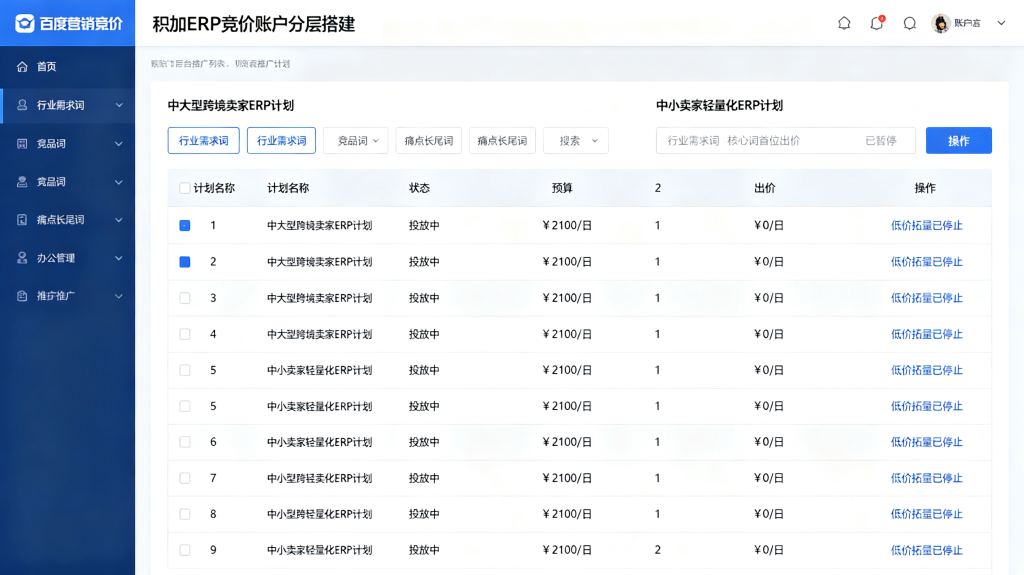Click 低价拓量已停止 link in row 9
This screenshot has height=575, width=1024.
coord(927,550)
